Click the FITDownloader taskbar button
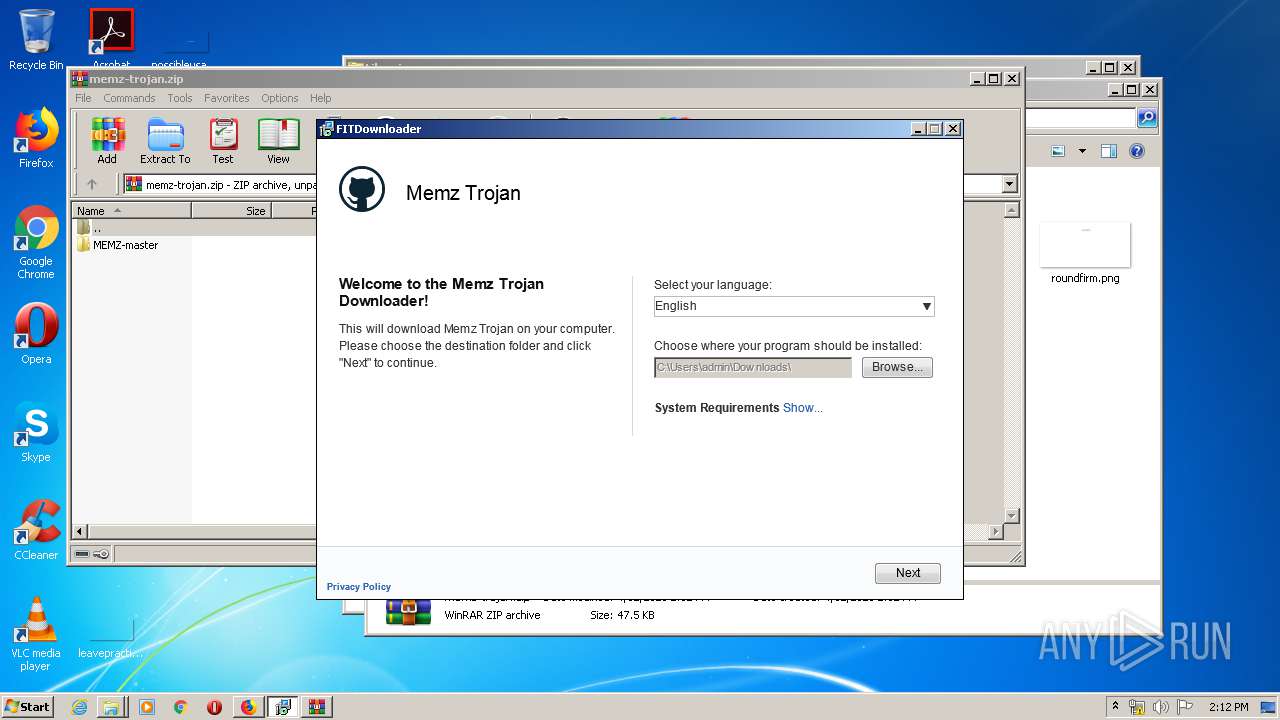Viewport: 1280px width, 720px height. pos(283,707)
